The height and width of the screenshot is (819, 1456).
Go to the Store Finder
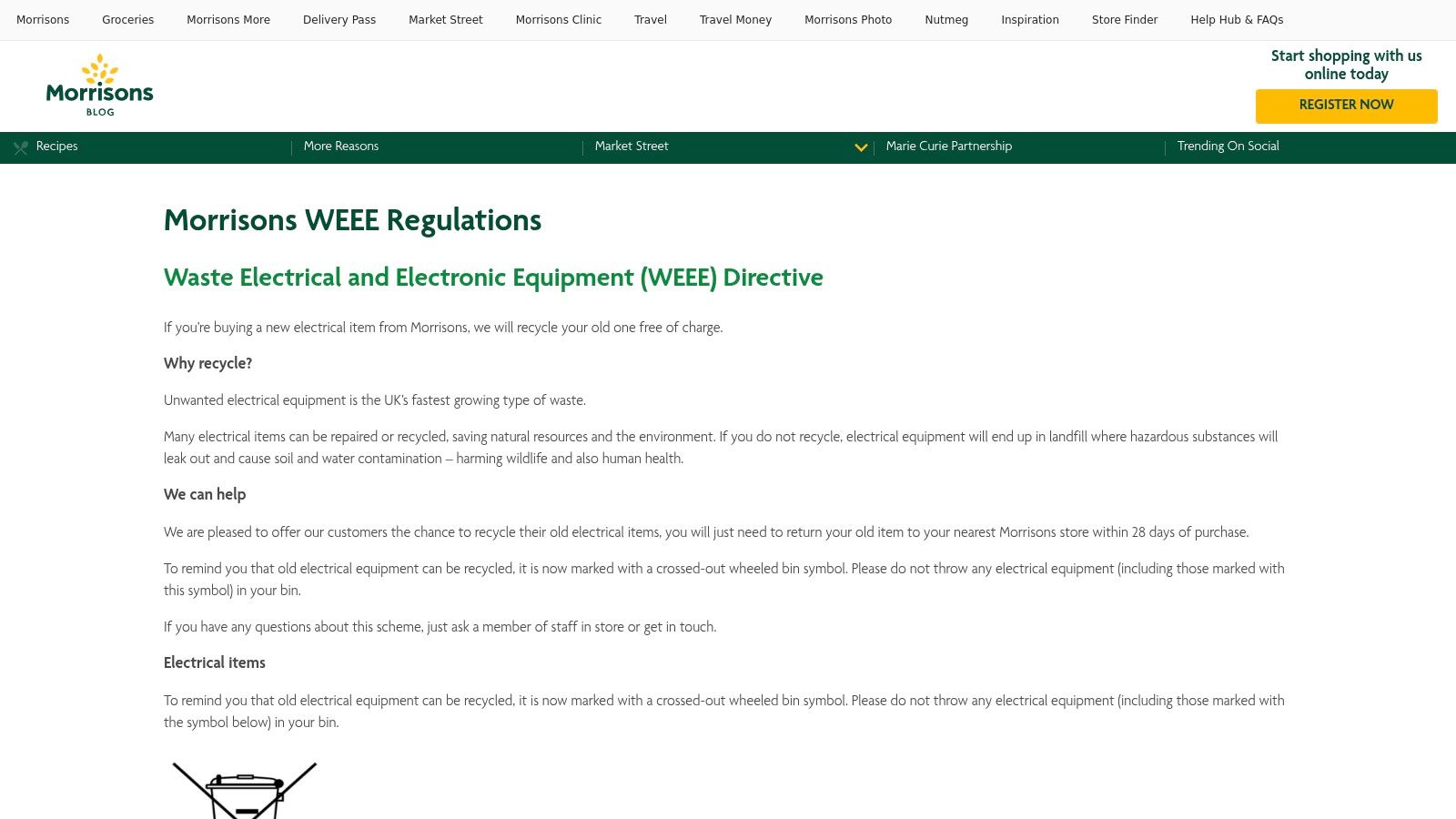tap(1125, 19)
